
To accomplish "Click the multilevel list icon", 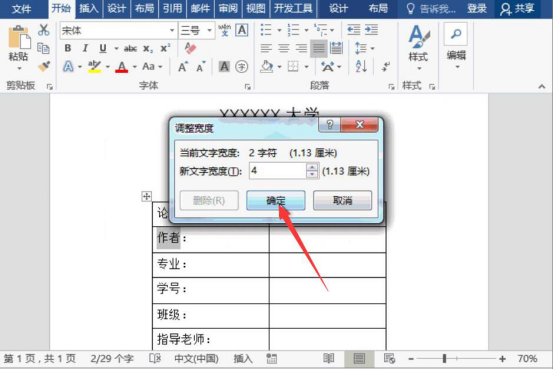I will coord(320,30).
